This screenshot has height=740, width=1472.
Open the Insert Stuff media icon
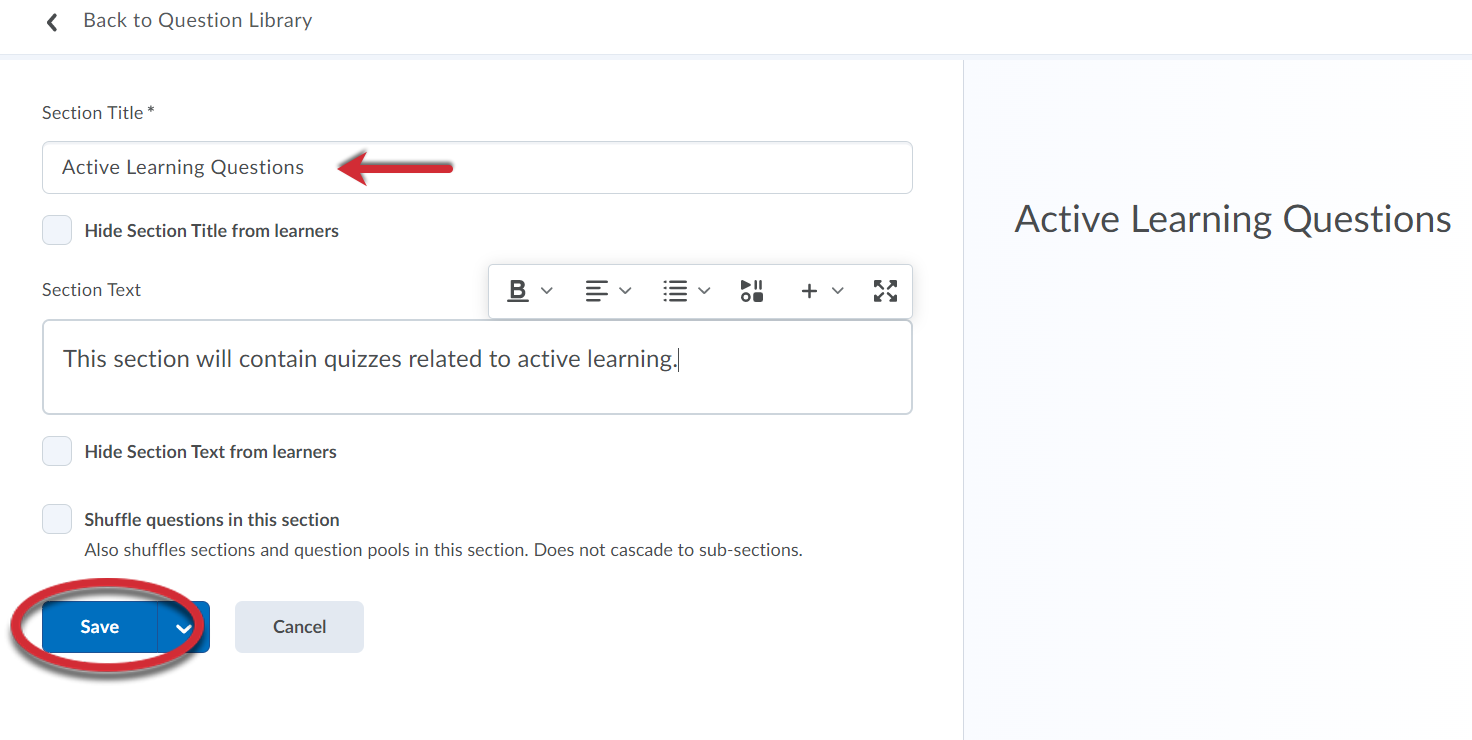point(751,290)
